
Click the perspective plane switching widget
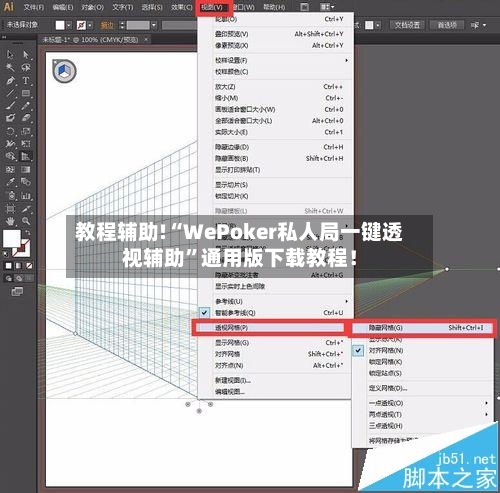tap(65, 71)
